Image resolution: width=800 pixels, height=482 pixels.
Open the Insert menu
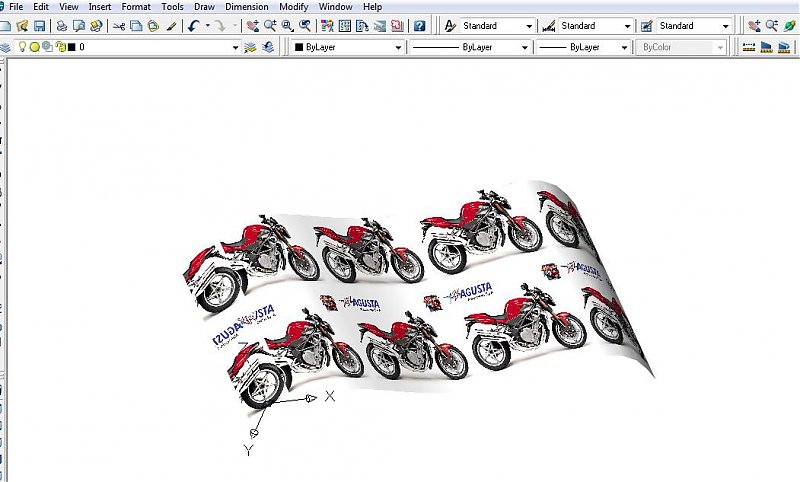point(99,7)
